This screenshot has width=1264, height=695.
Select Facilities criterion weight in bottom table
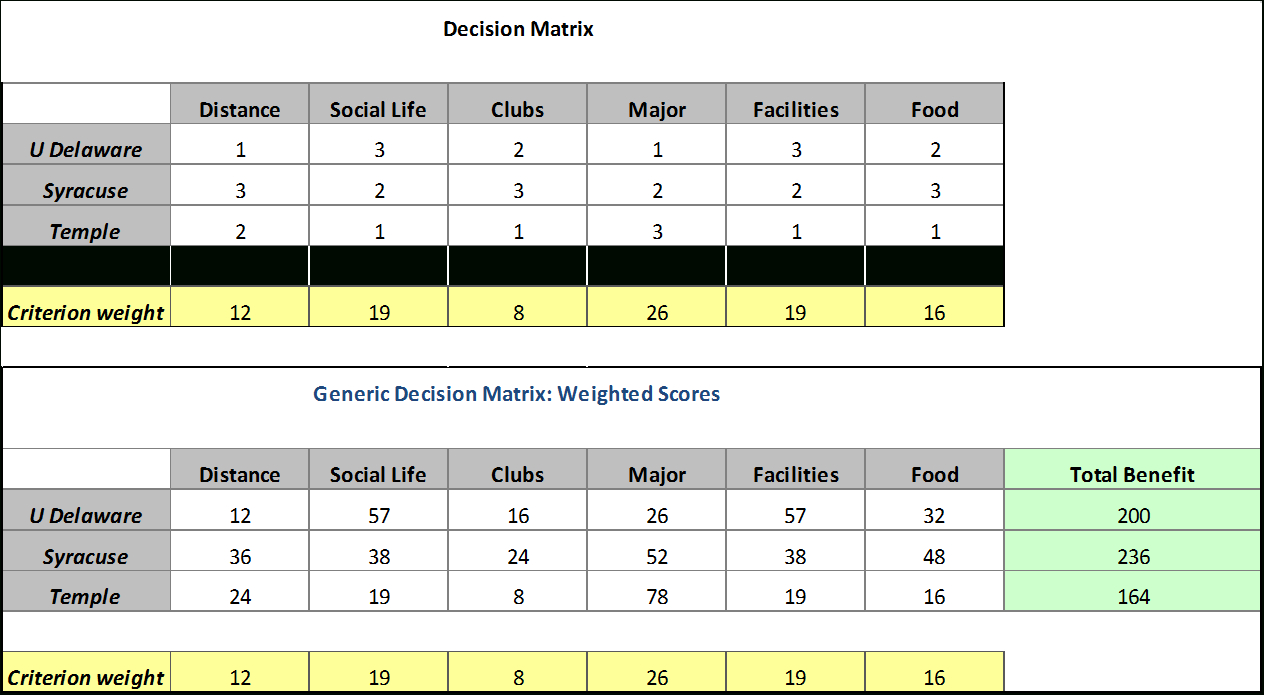click(795, 678)
